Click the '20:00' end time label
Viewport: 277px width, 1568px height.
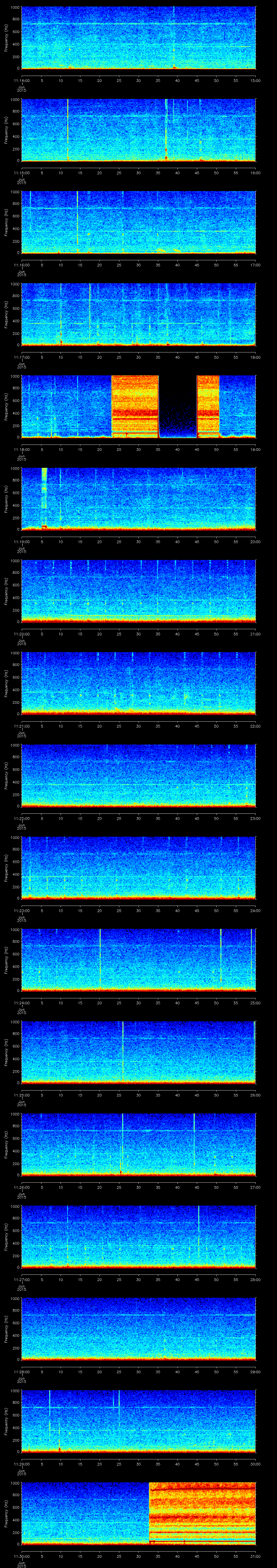[x=255, y=542]
